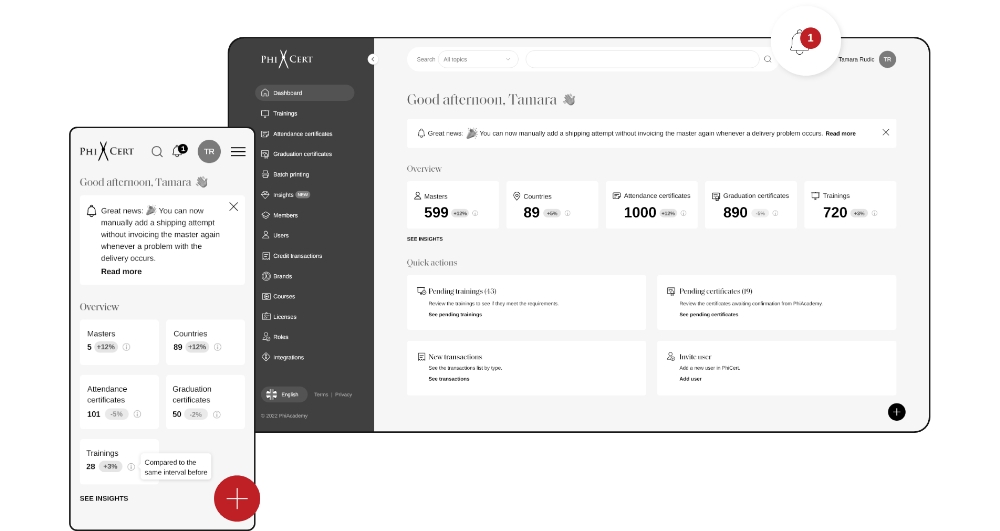This screenshot has width=1000, height=531.
Task: Tap the mobile search icon
Action: point(157,152)
